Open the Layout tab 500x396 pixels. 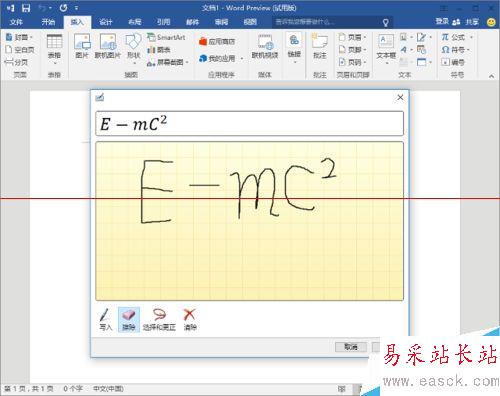[135, 22]
